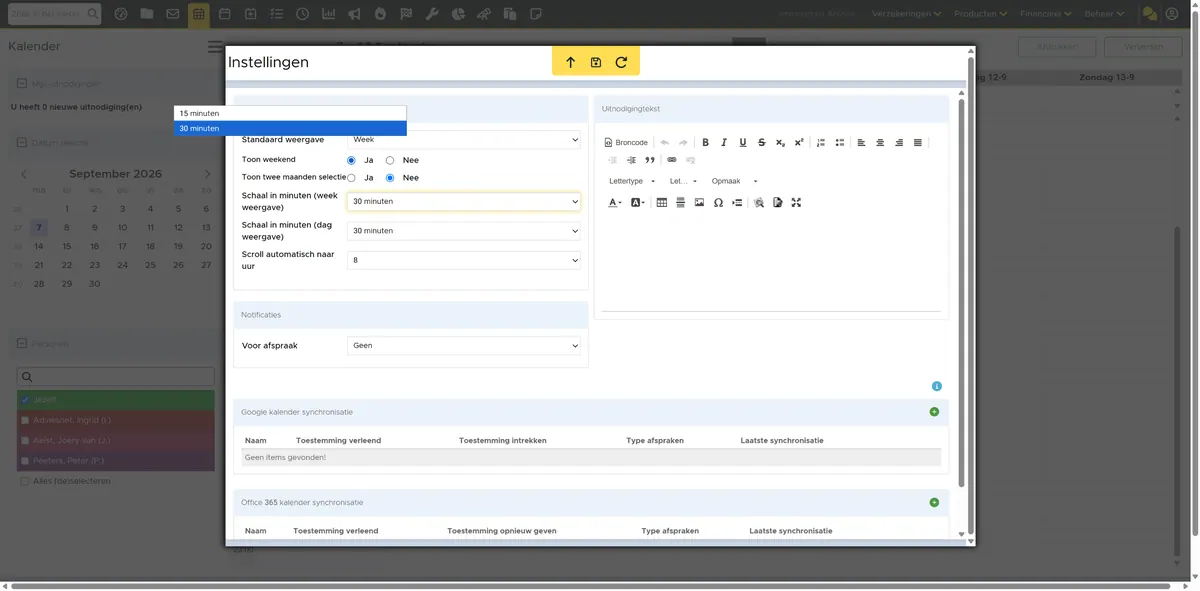The height and width of the screenshot is (591, 1200).
Task: Select Nee for Toon weekend
Action: tap(390, 160)
